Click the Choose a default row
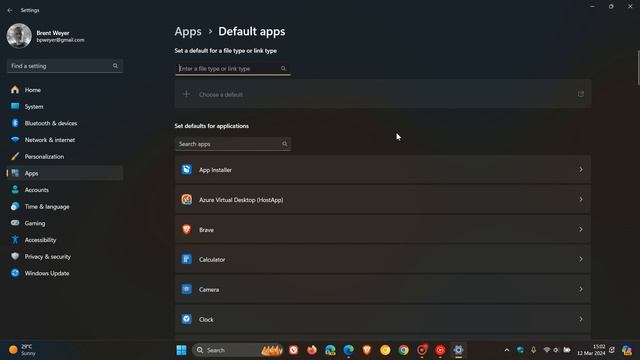640x360 pixels. click(x=383, y=94)
